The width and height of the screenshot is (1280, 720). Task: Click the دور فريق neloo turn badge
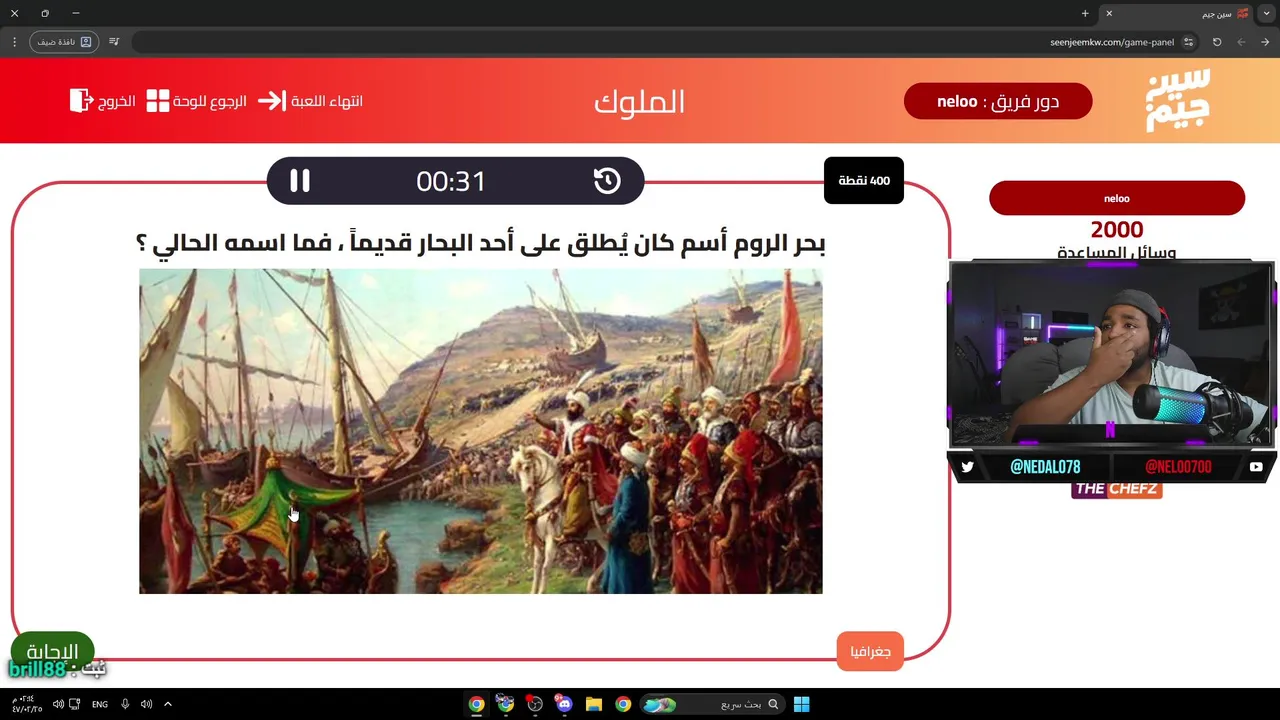pos(998,101)
